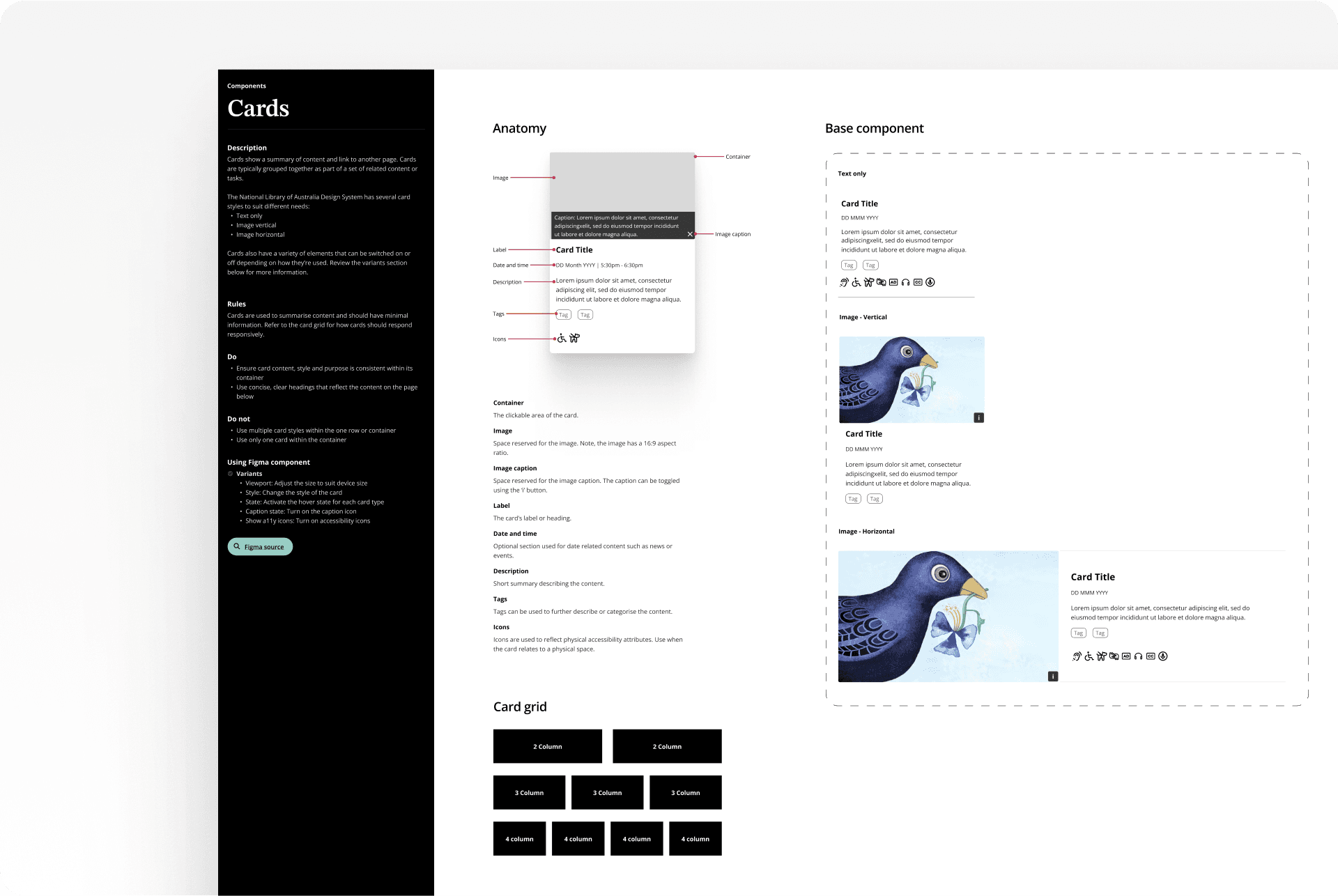Click the first 2 Column grid block
The width and height of the screenshot is (1338, 896).
tap(547, 746)
